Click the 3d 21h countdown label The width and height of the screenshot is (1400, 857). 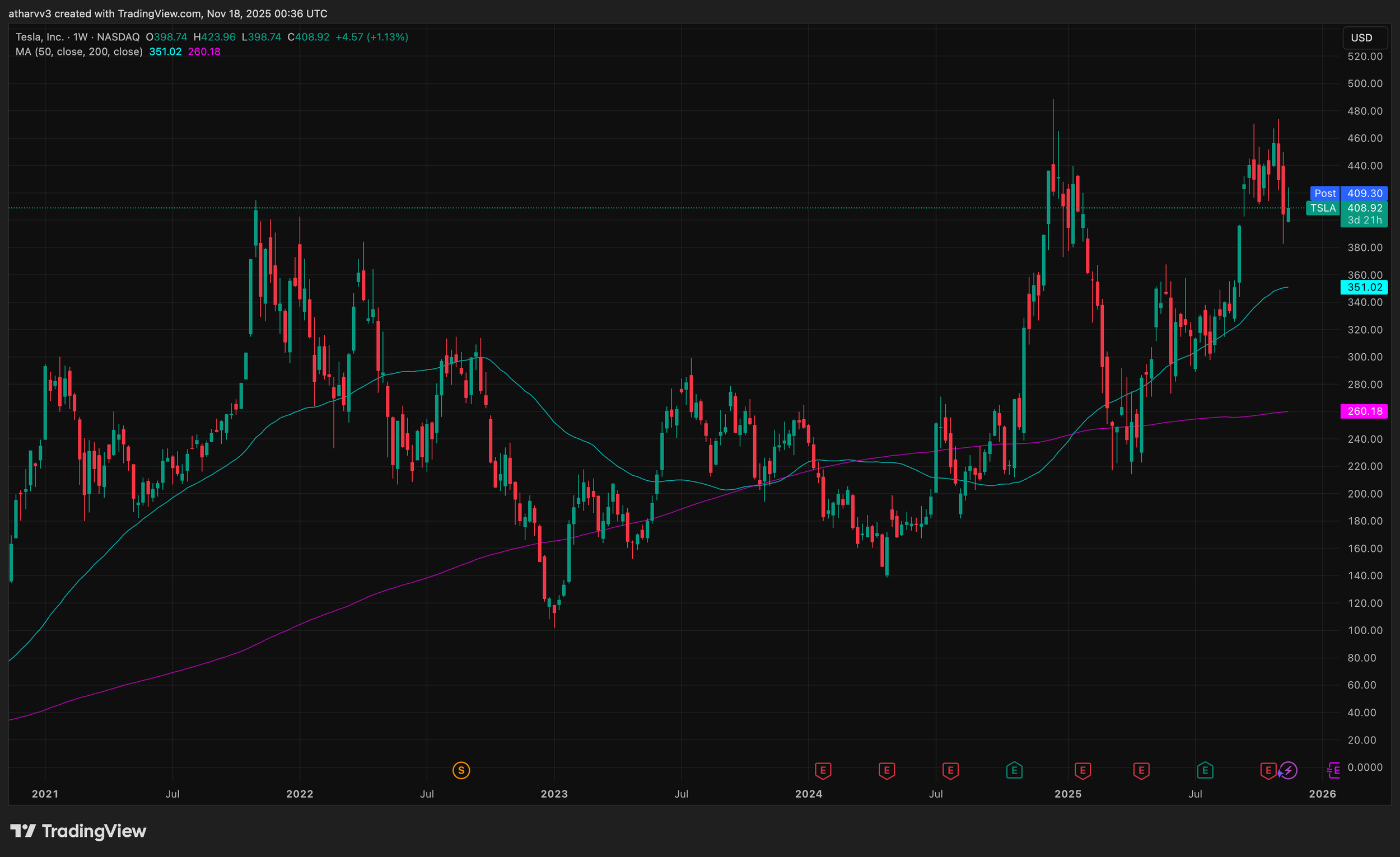1364,221
